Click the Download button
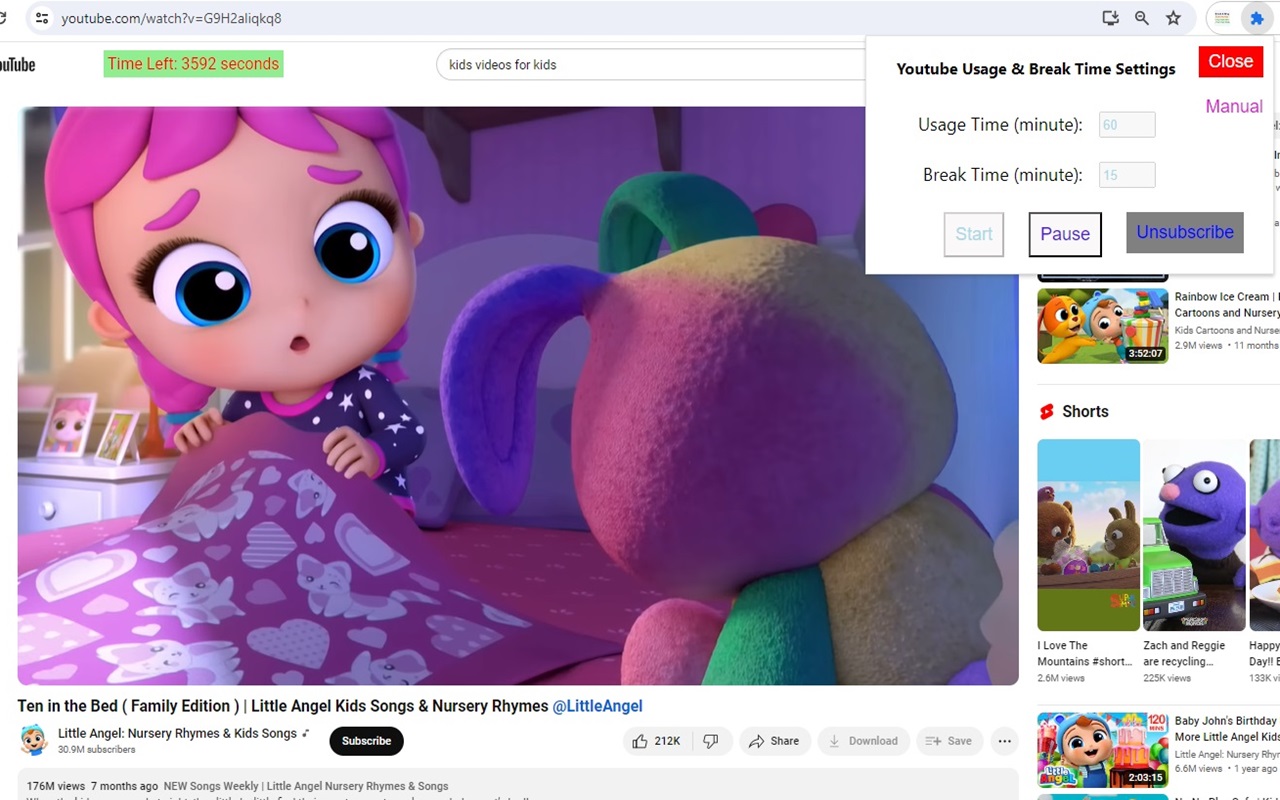 pos(863,741)
